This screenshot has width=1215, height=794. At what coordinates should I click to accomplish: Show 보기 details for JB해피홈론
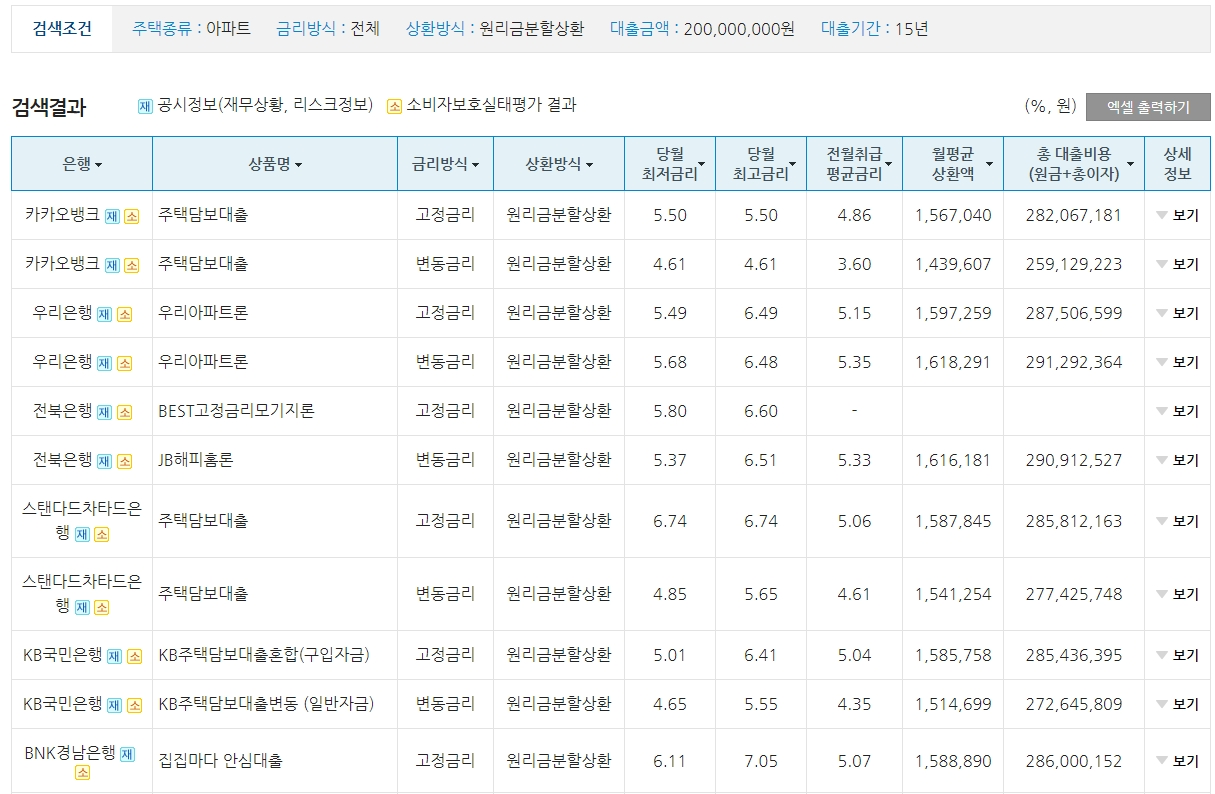pos(1177,461)
